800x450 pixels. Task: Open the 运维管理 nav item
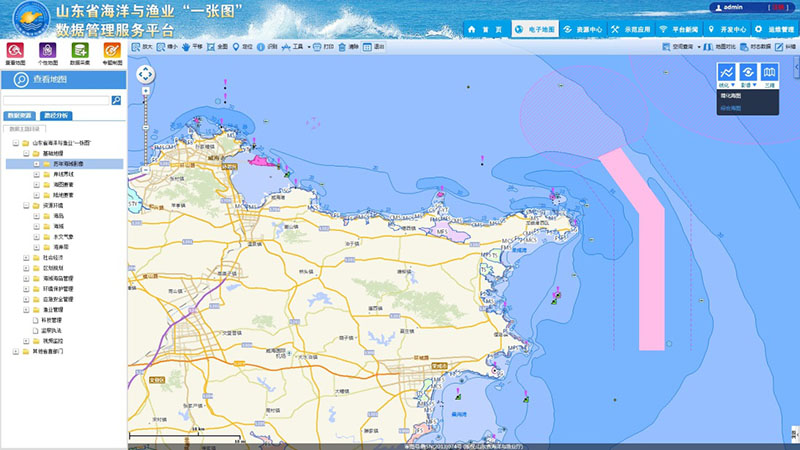point(774,30)
